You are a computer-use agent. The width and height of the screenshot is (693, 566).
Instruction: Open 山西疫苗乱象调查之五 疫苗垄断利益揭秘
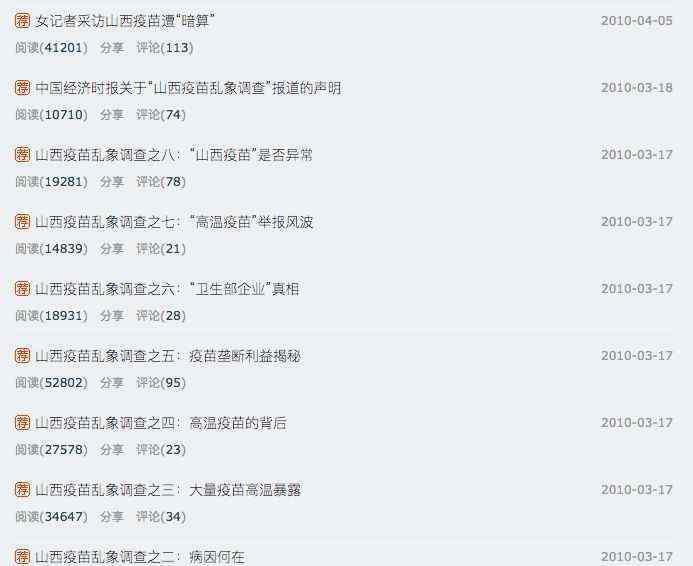click(x=168, y=356)
